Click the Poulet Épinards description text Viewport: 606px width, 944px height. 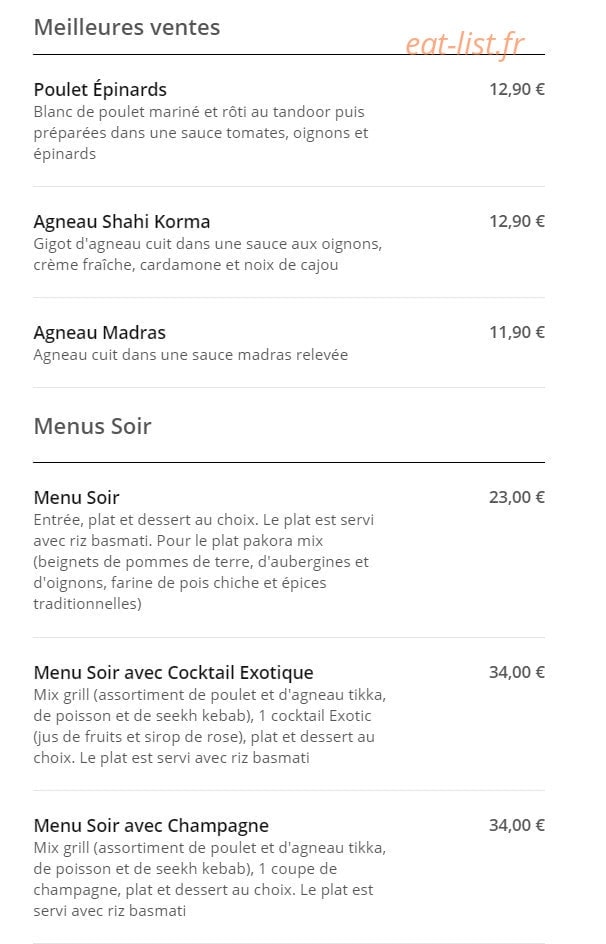(200, 132)
